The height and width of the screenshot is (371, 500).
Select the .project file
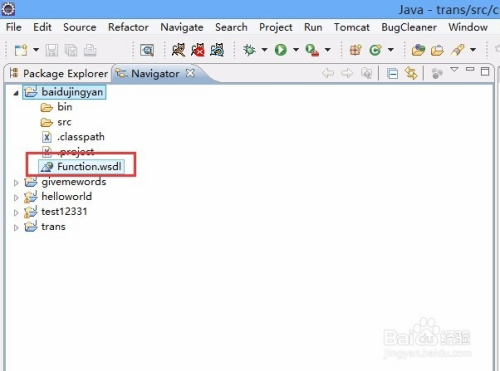[68, 152]
